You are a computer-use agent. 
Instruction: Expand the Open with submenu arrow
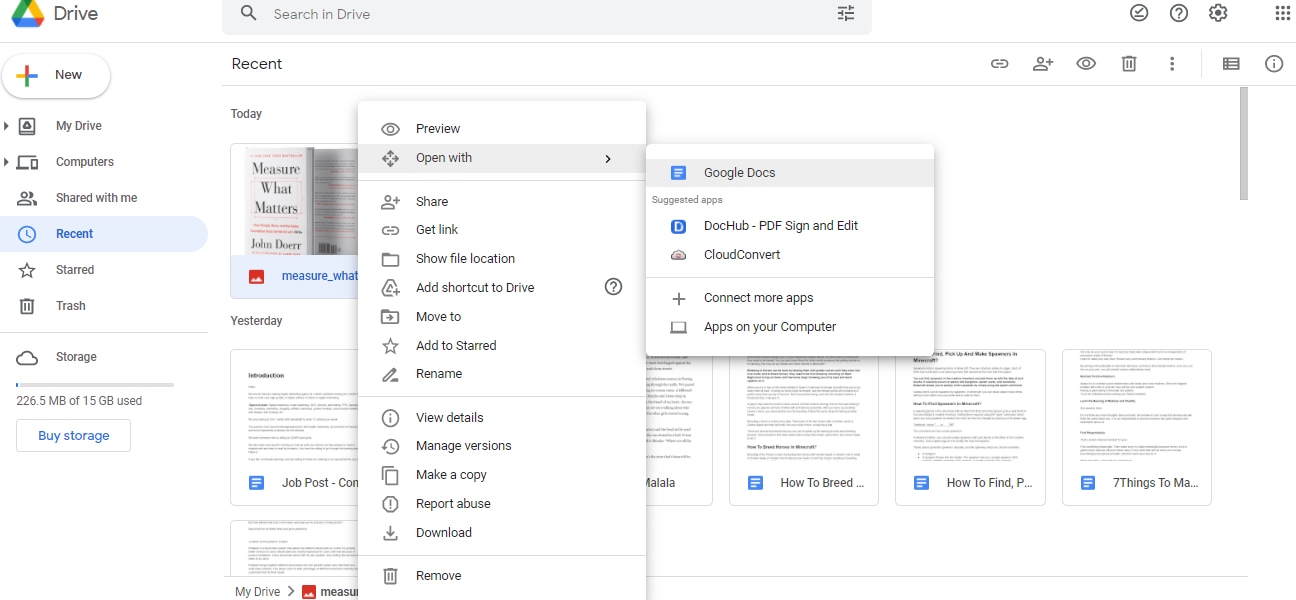(607, 158)
